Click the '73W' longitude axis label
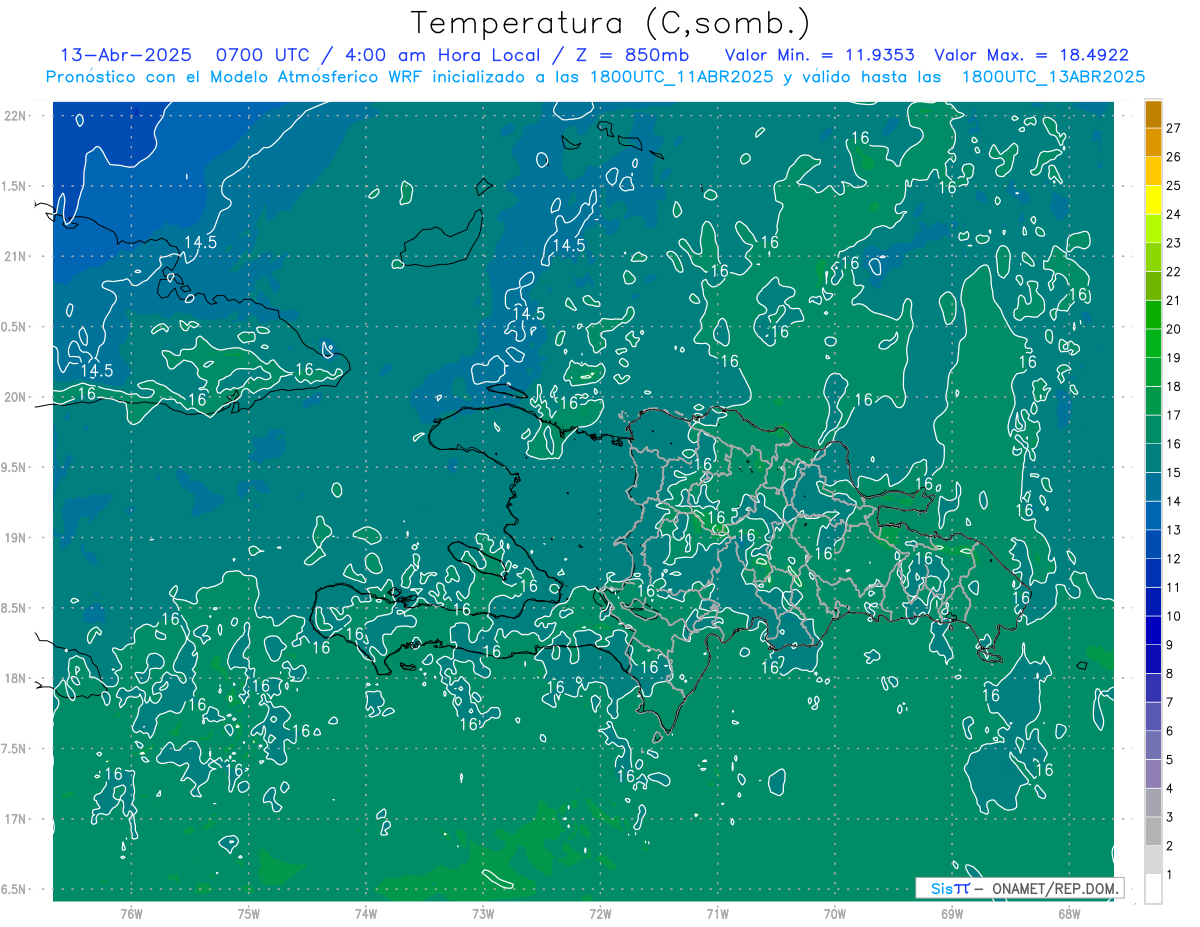 (483, 913)
